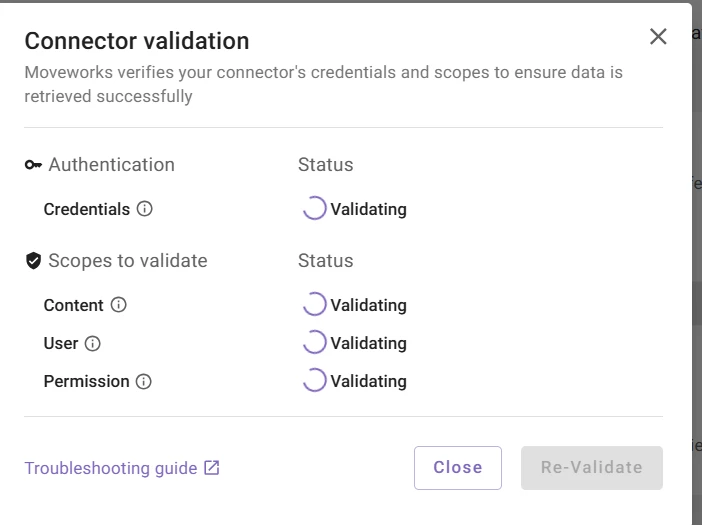
Task: Click the User scope label
Action: 61,343
